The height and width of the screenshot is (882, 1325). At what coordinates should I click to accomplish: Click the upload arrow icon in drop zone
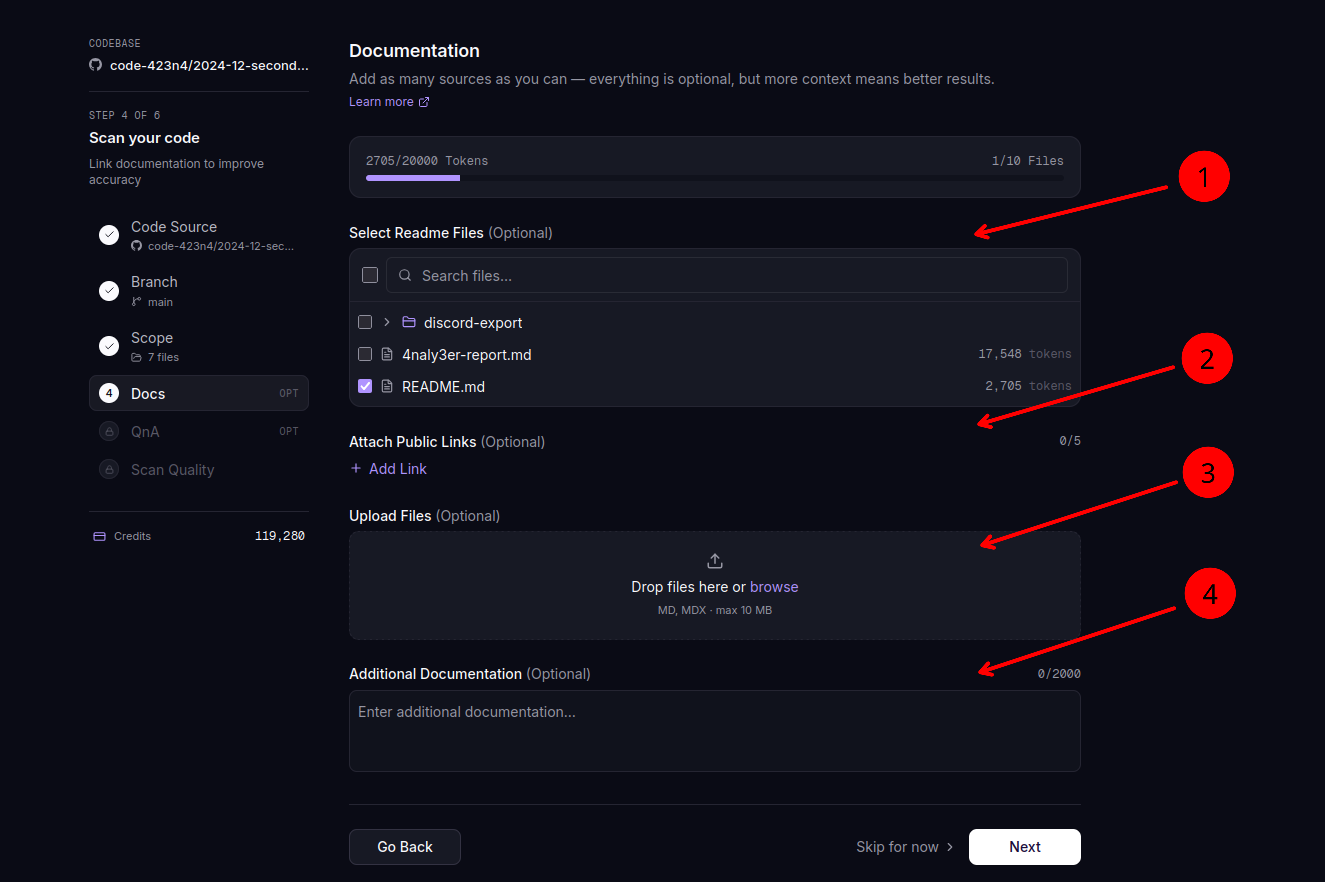click(x=715, y=561)
